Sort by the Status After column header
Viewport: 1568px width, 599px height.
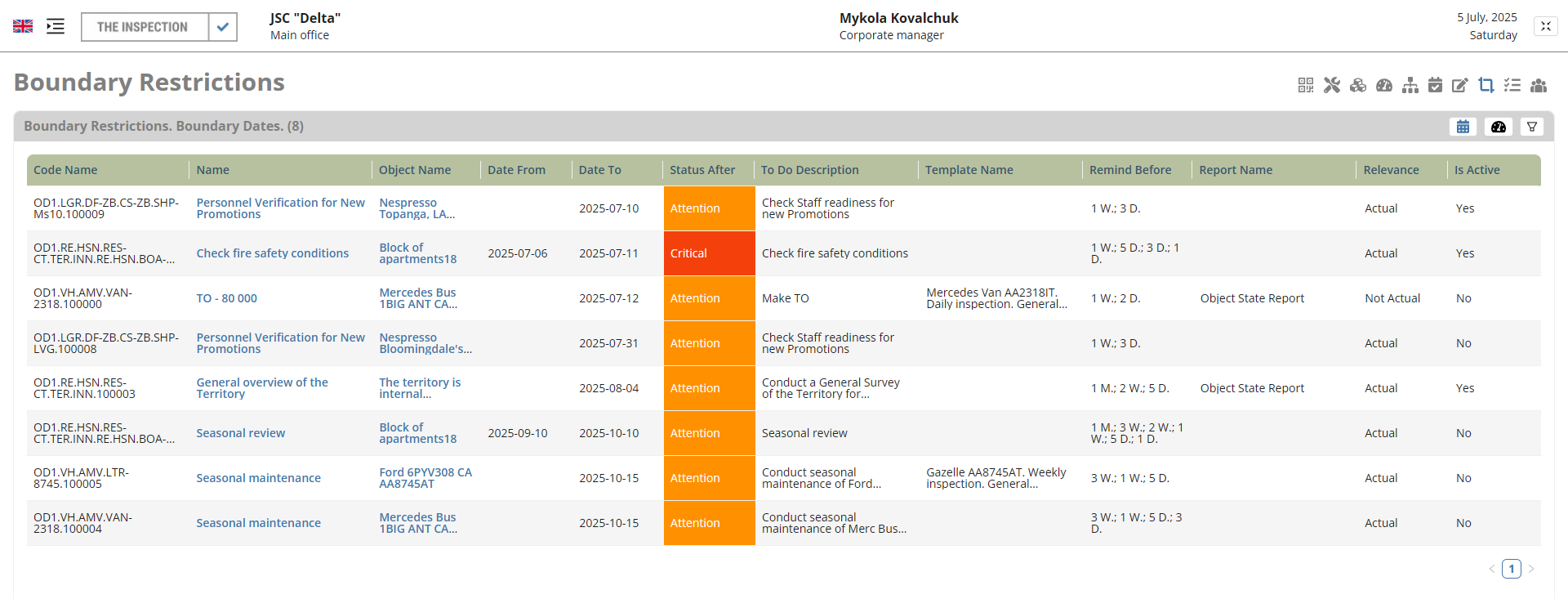[702, 170]
